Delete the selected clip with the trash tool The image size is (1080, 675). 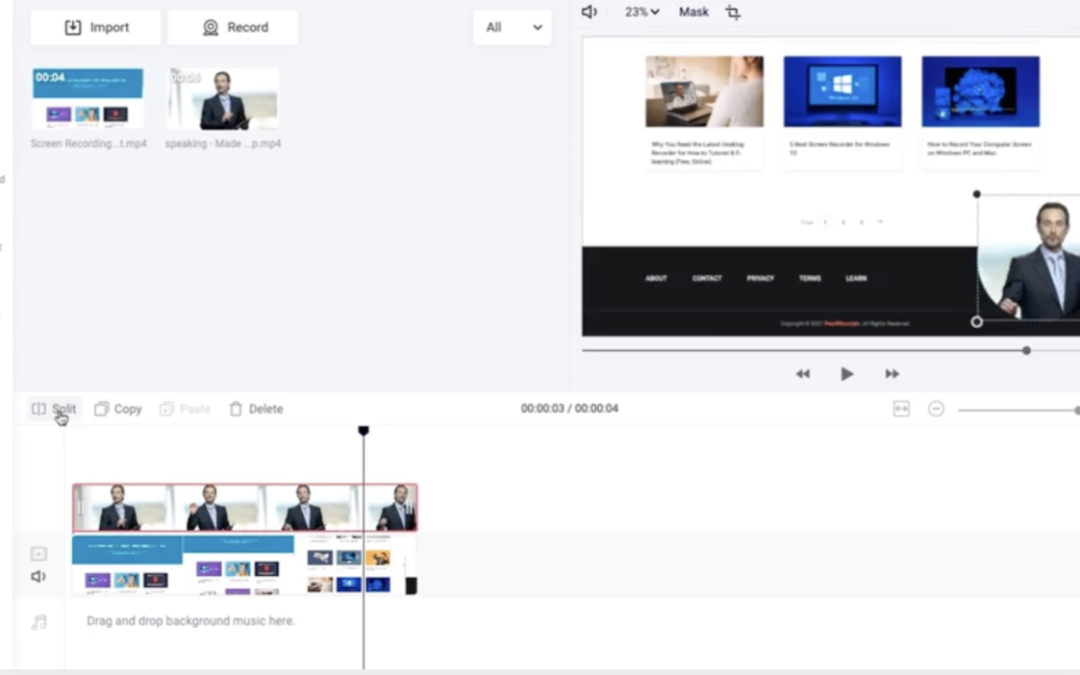tap(255, 408)
